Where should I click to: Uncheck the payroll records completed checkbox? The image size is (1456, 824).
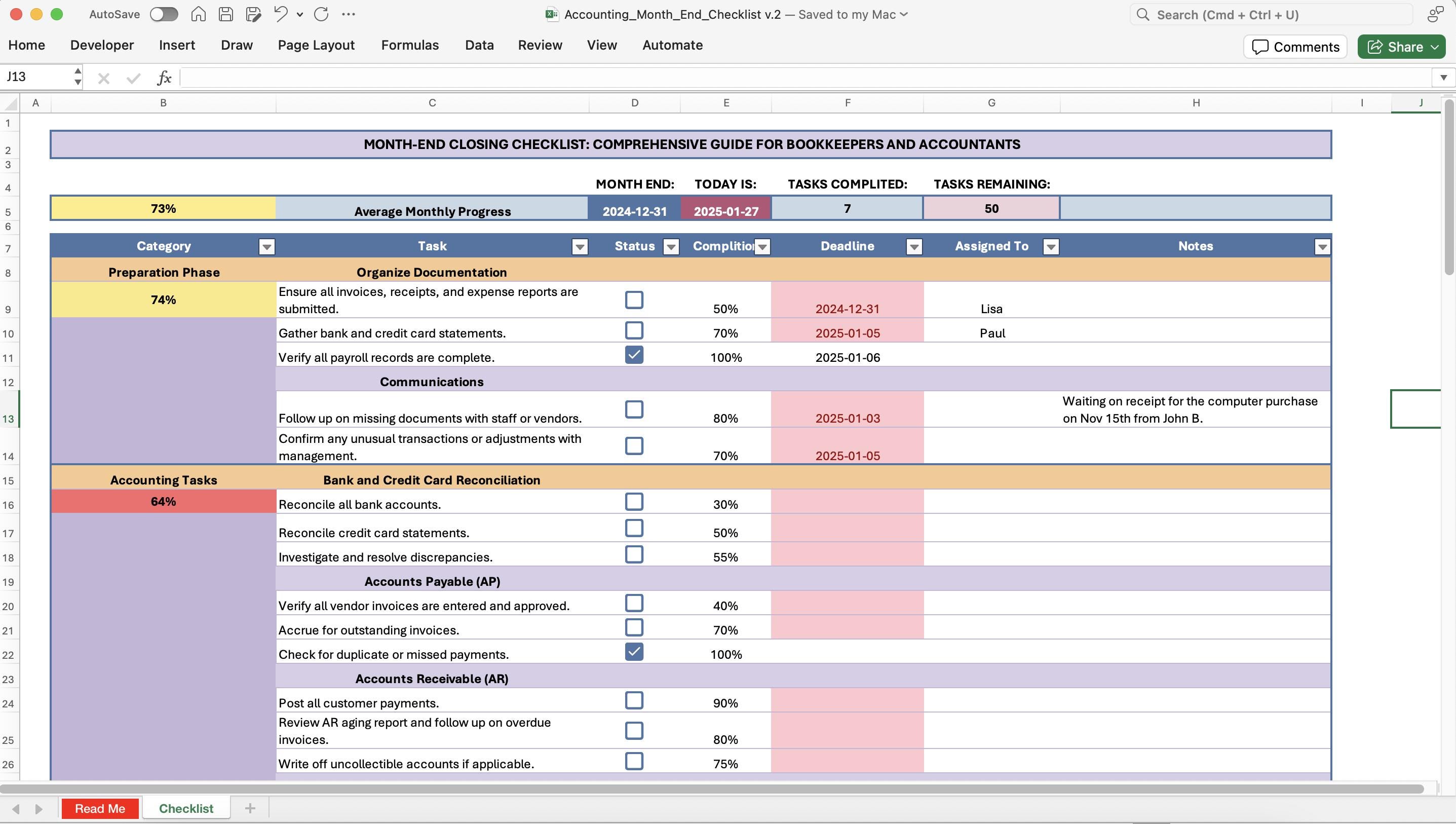(634, 355)
